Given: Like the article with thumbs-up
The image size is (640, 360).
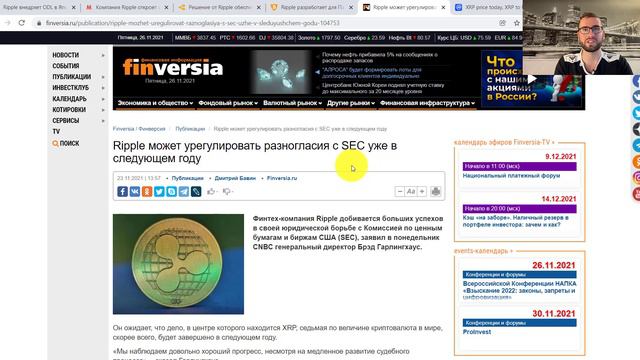Looking at the screenshot, I should pyautogui.click(x=211, y=191).
